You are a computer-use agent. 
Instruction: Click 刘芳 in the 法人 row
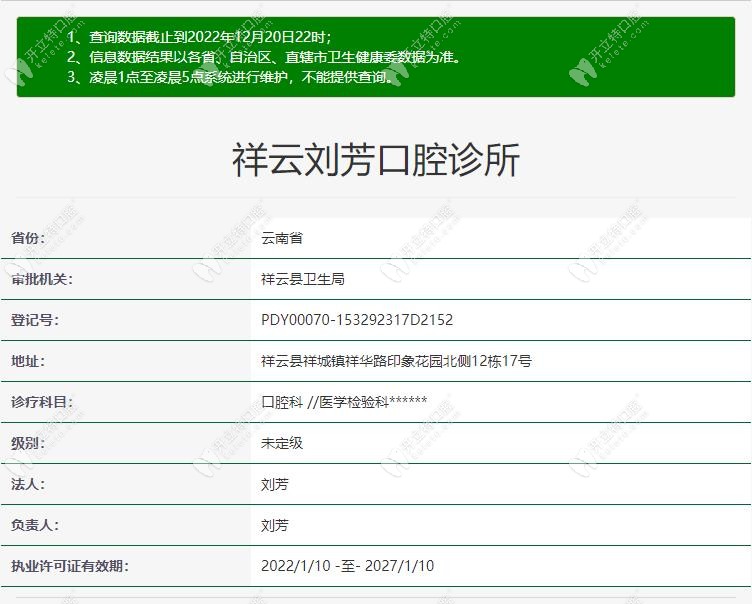[275, 485]
